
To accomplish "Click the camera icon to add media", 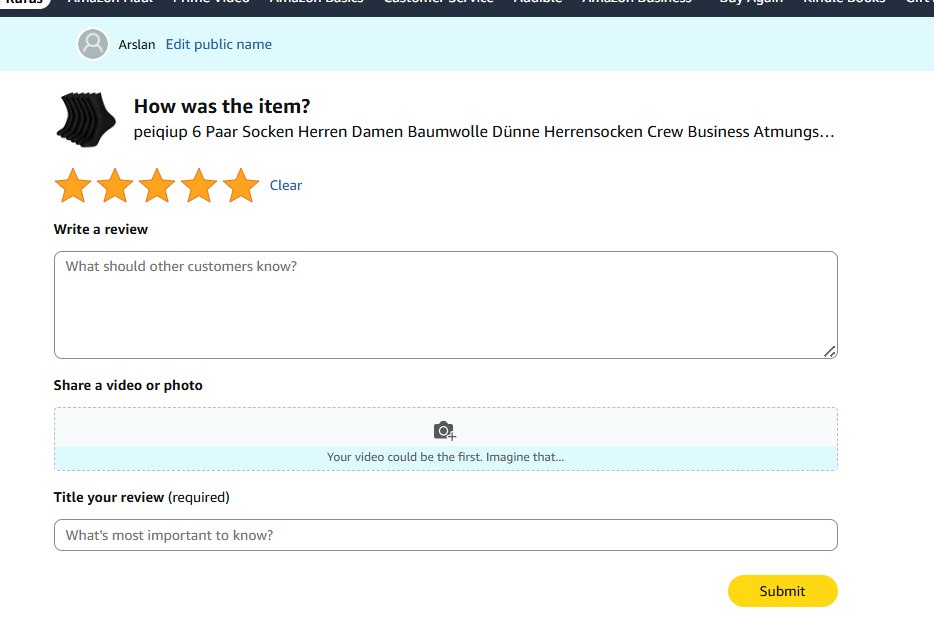I will click(x=445, y=430).
